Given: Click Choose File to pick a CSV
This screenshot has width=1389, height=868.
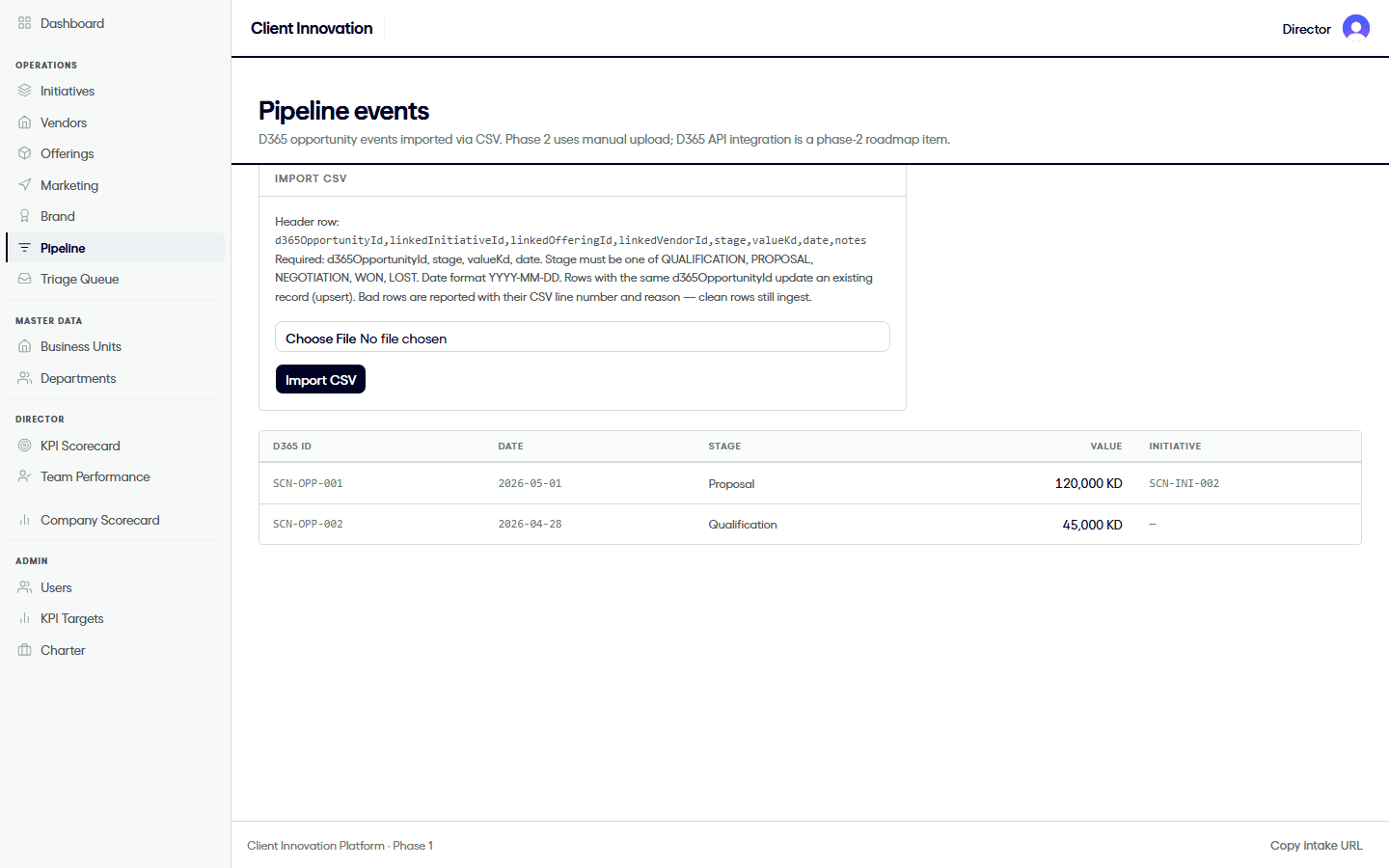Looking at the screenshot, I should click(x=321, y=339).
